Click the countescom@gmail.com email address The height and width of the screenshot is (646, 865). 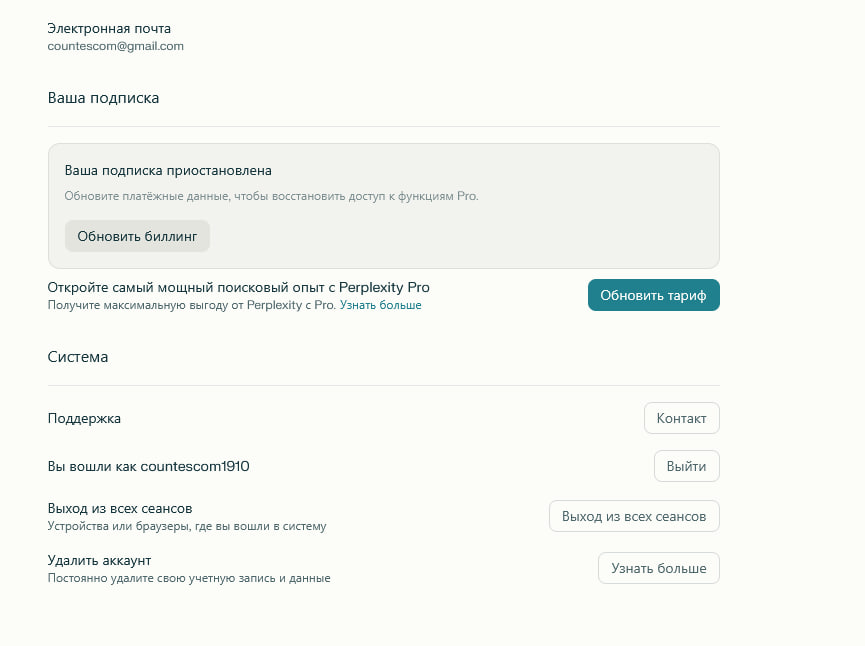click(115, 46)
